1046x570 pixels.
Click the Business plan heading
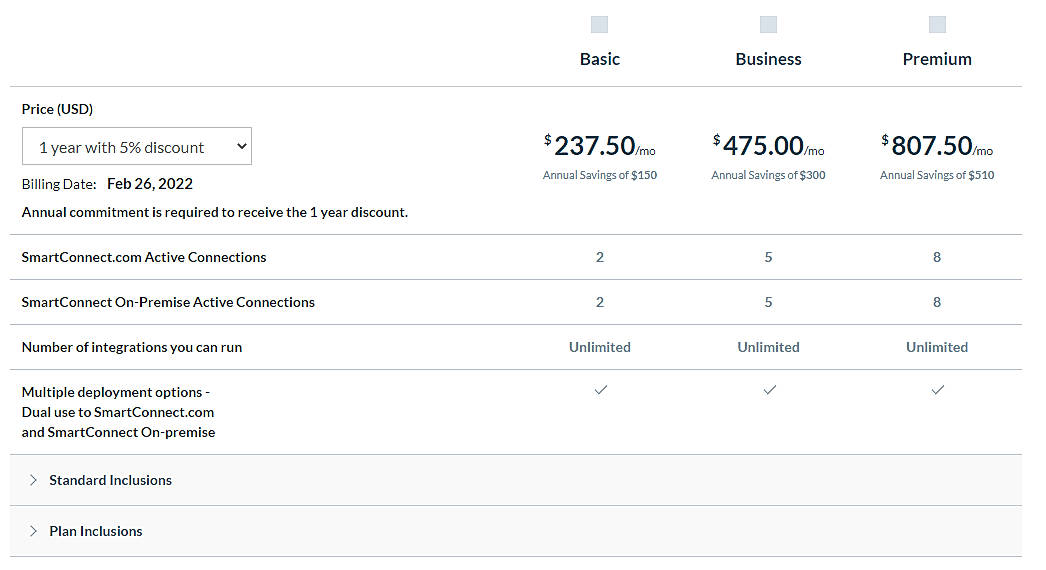pyautogui.click(x=768, y=59)
